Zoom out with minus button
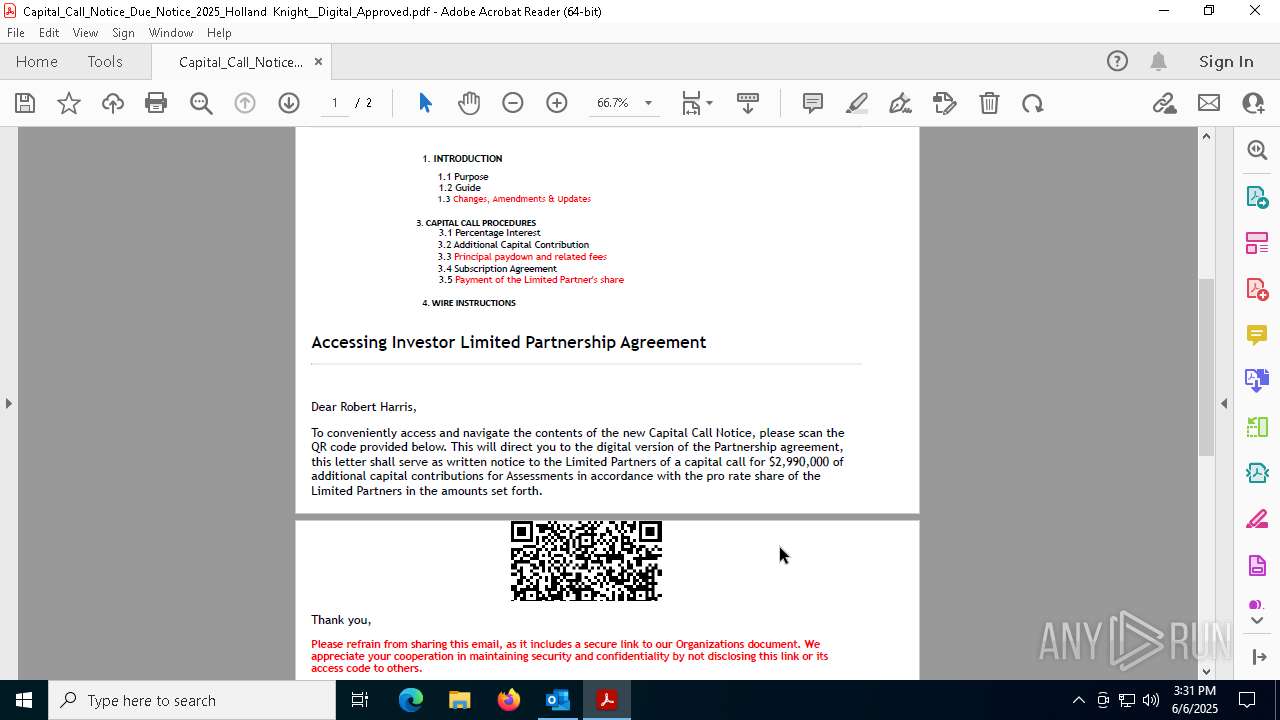This screenshot has width=1280, height=720. pos(513,103)
